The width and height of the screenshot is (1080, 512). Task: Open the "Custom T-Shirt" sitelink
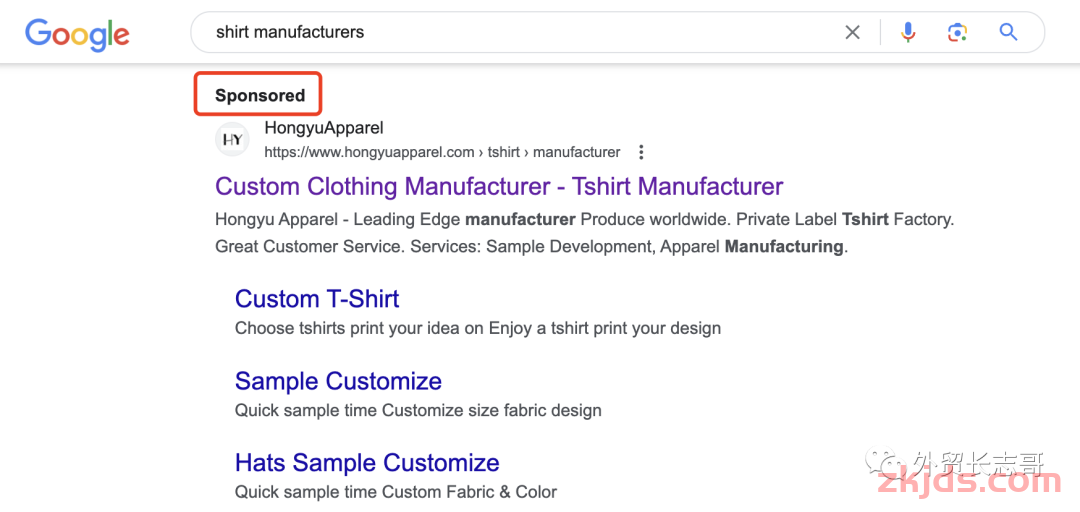[x=317, y=299]
